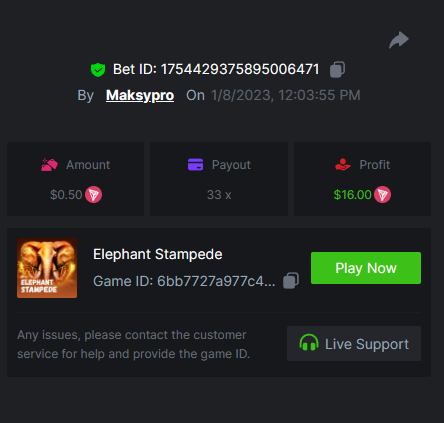Screen dimensions: 444x423
Task: Copy the Game ID using copy icon
Action: click(x=291, y=281)
